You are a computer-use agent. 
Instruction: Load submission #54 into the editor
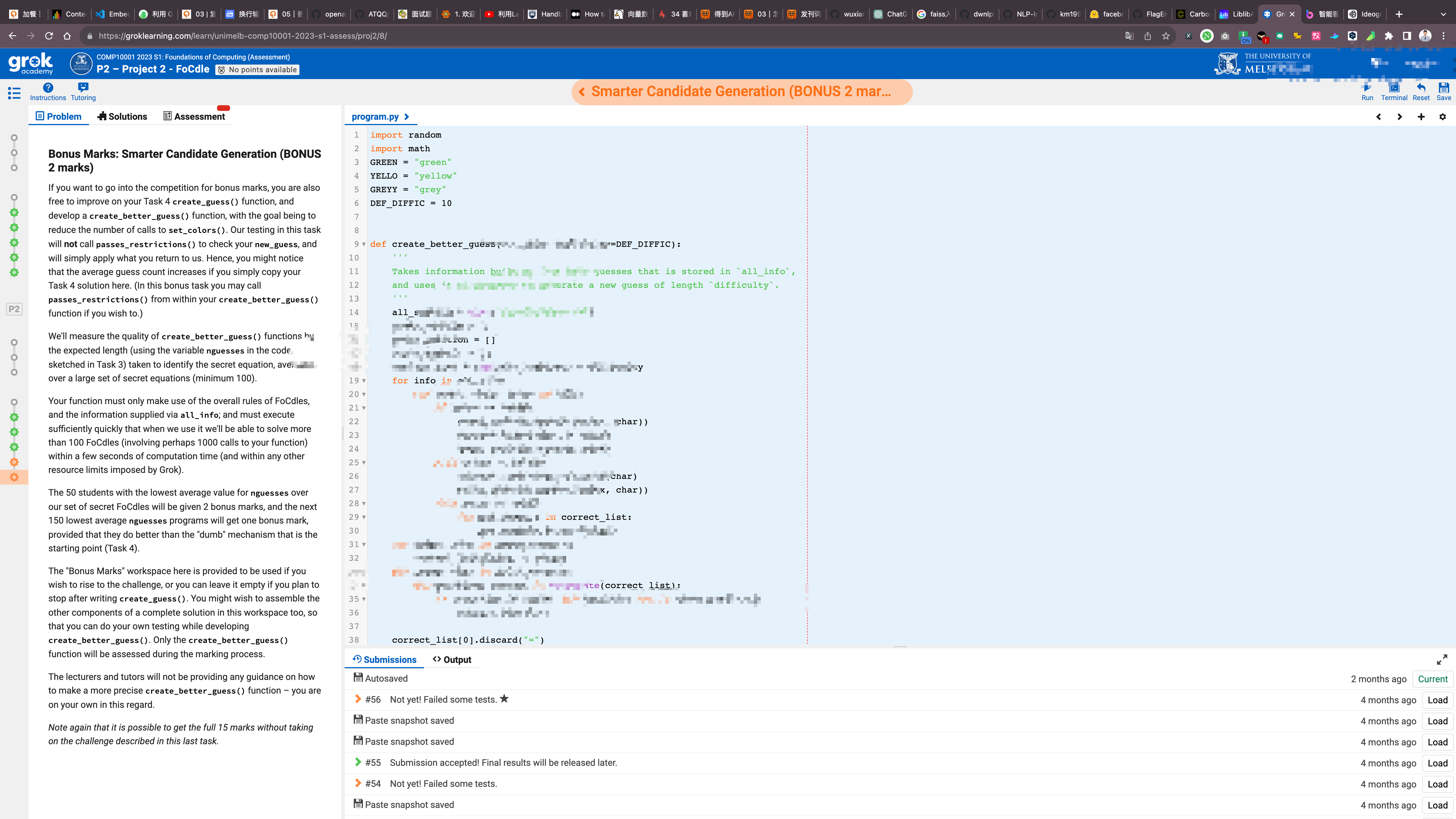tap(1437, 784)
